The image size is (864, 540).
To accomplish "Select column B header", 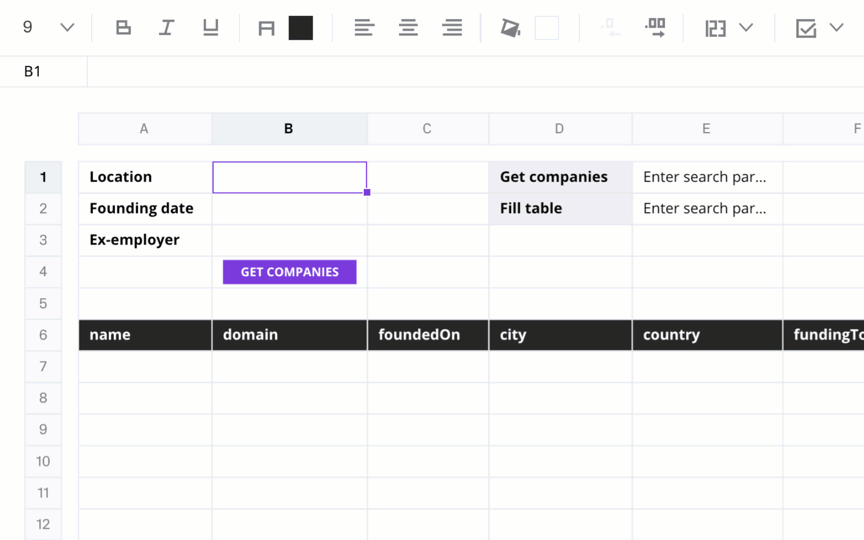I will point(289,129).
